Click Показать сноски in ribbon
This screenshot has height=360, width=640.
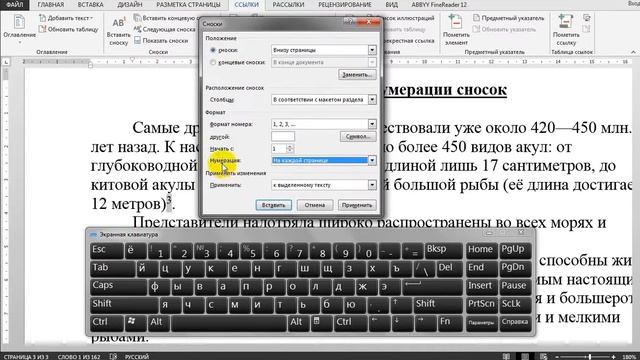pos(161,40)
